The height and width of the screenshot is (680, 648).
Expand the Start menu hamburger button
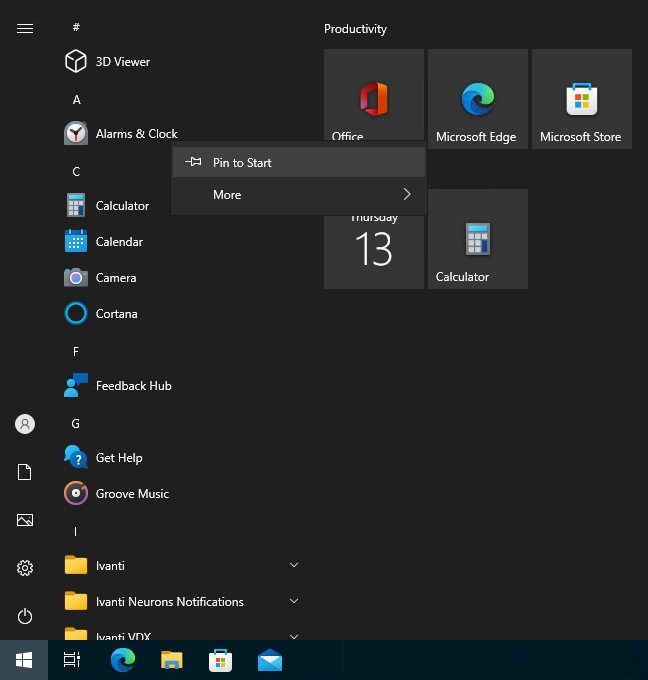(x=25, y=29)
